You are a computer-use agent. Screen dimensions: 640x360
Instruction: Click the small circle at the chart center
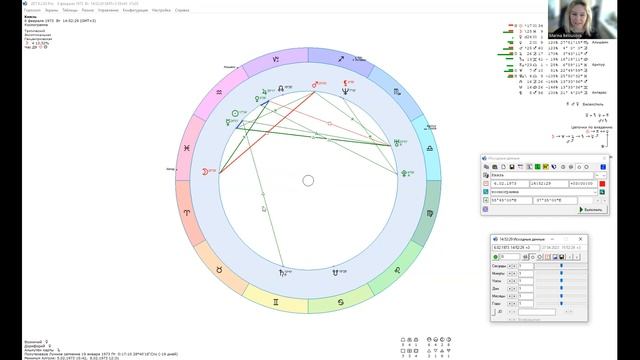pos(308,180)
